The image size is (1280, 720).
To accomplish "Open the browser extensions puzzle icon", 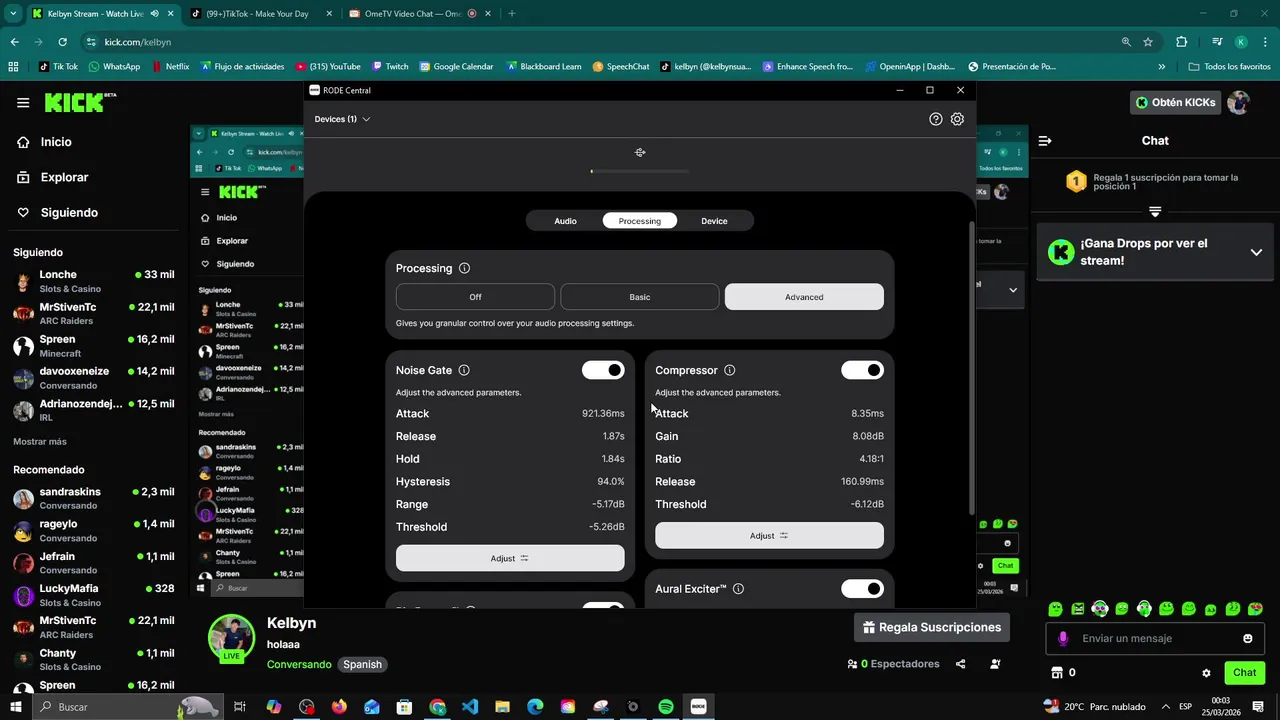I will 1181,42.
